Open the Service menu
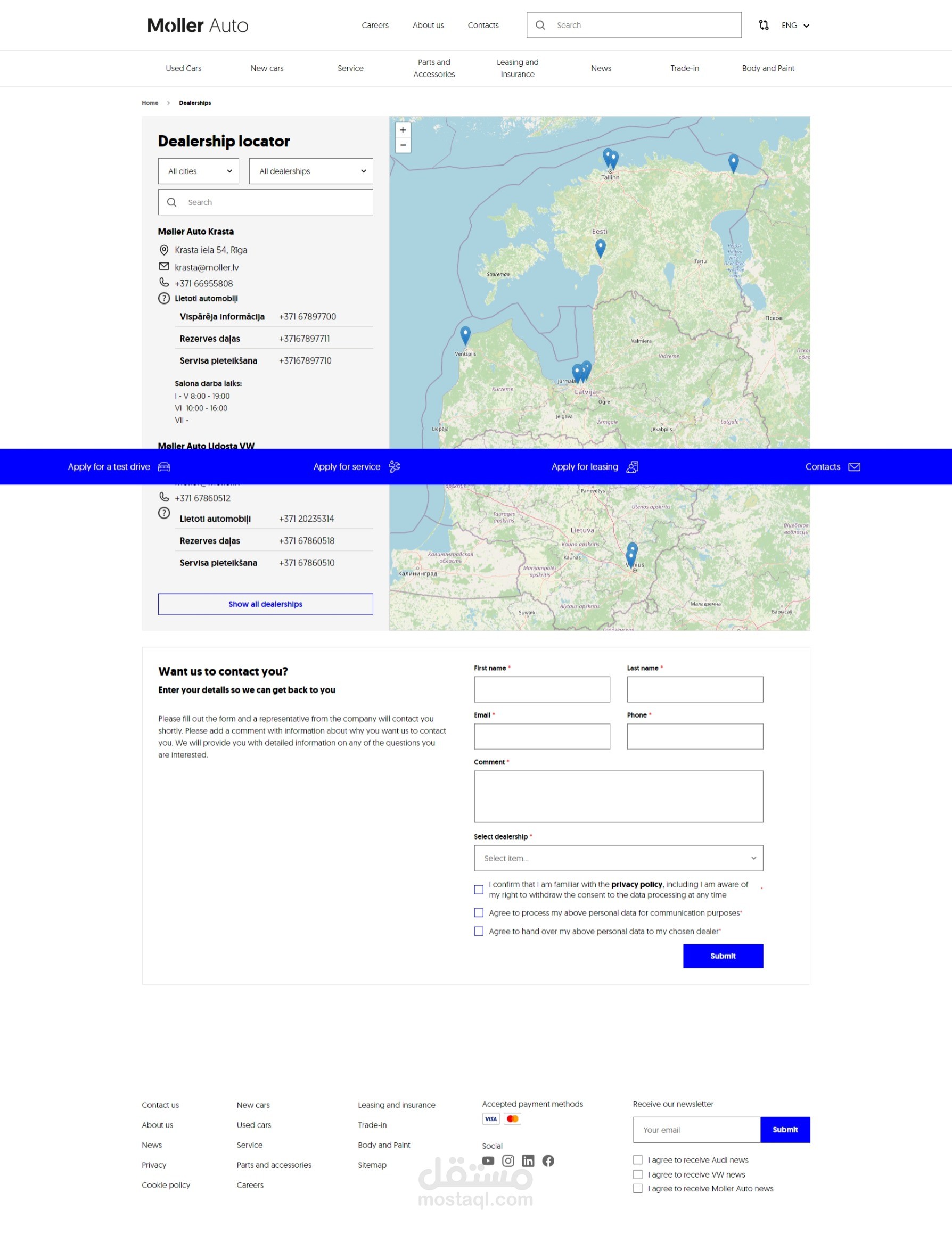The image size is (952, 1234). point(350,68)
